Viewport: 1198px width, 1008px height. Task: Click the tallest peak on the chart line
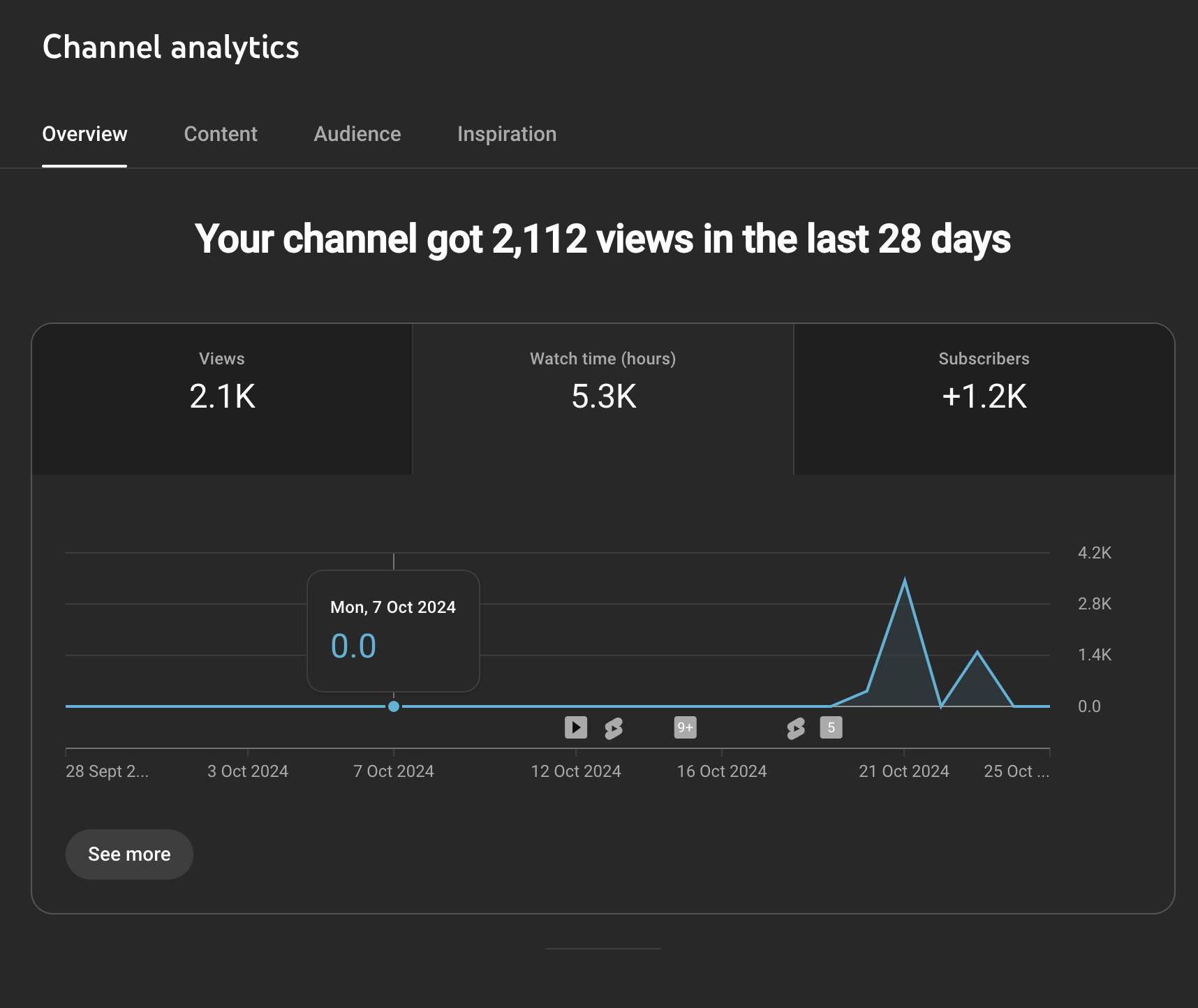click(905, 581)
